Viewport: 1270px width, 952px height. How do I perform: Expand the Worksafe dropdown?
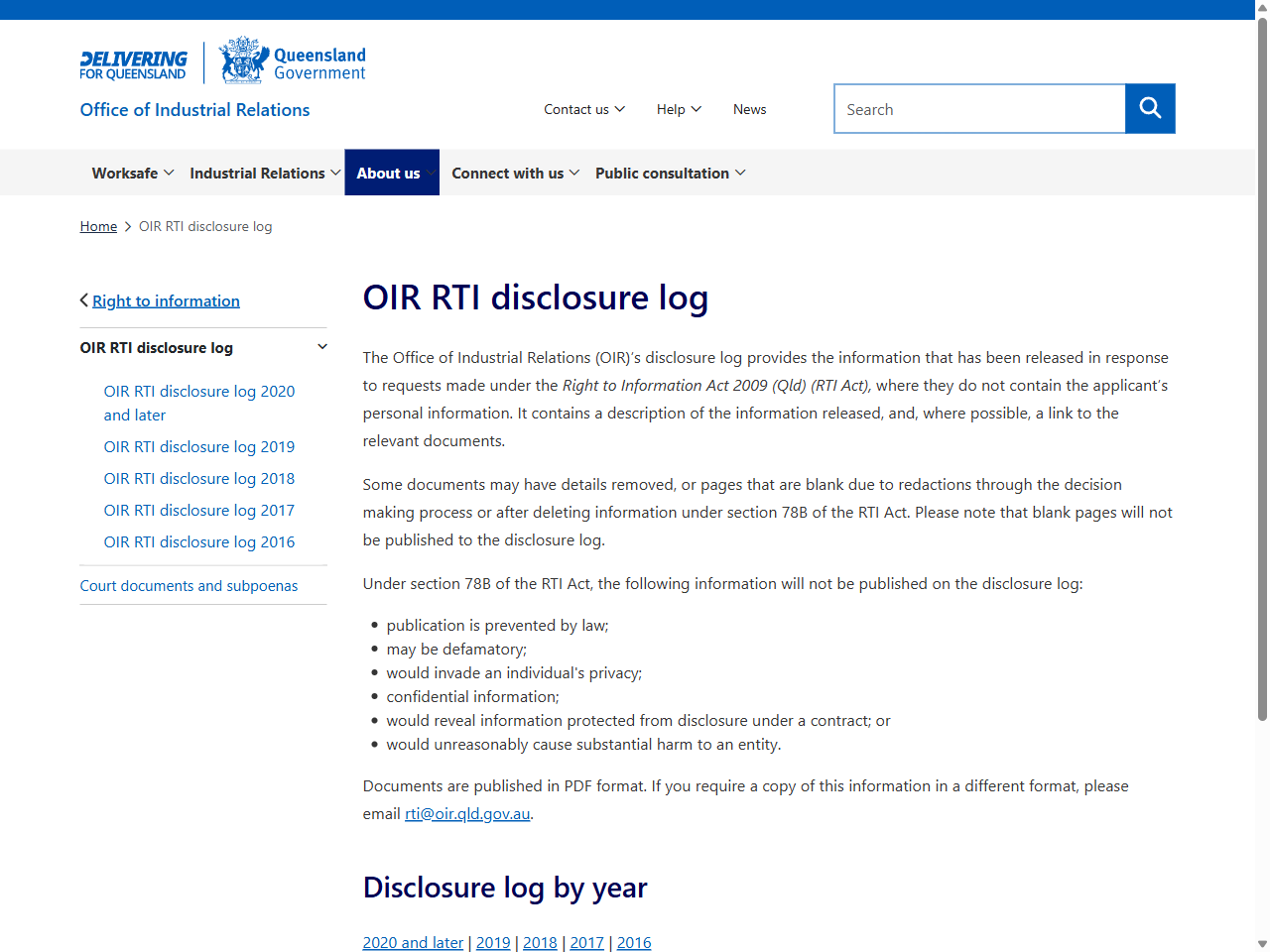click(x=131, y=173)
